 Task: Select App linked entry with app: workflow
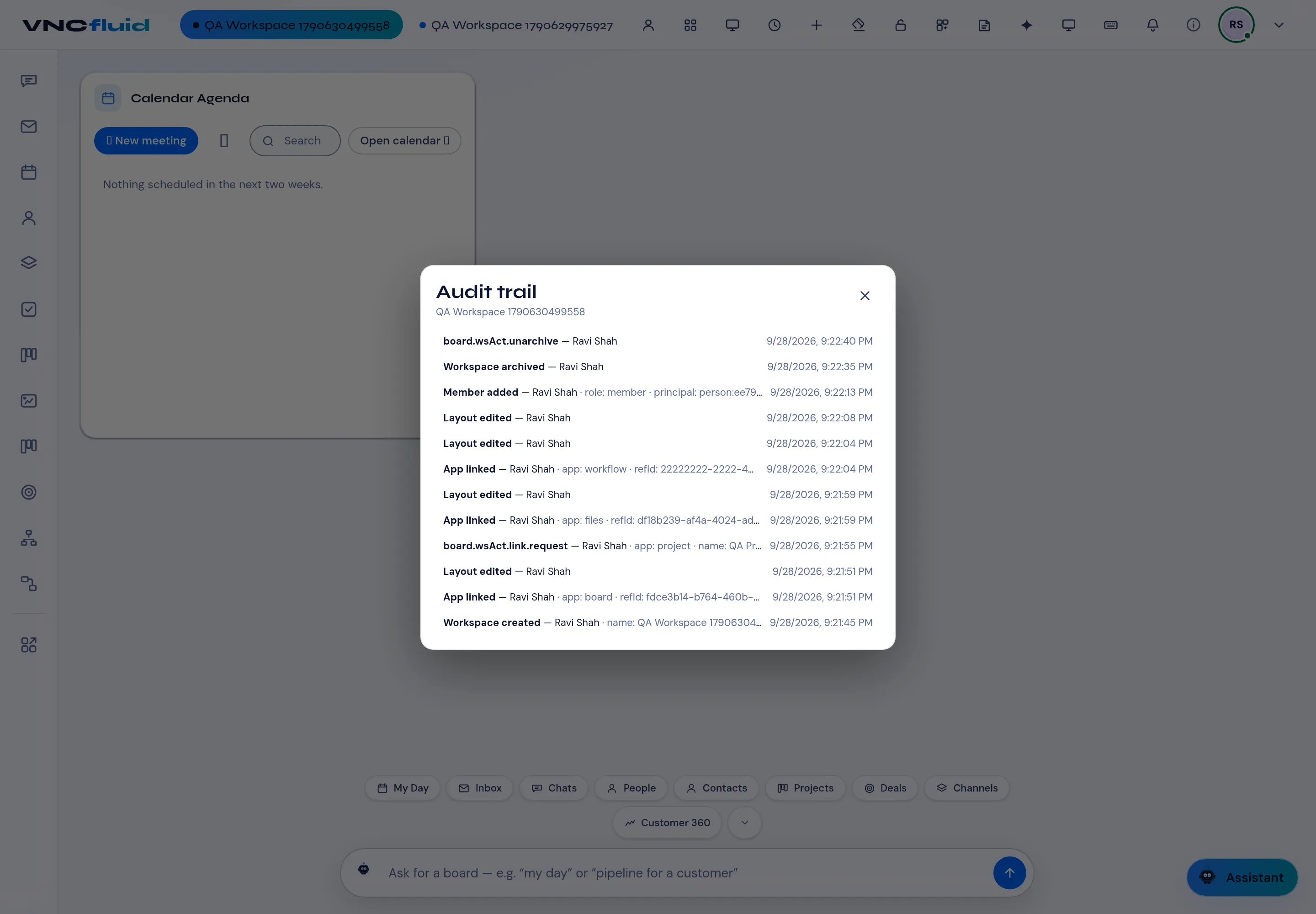(x=658, y=469)
